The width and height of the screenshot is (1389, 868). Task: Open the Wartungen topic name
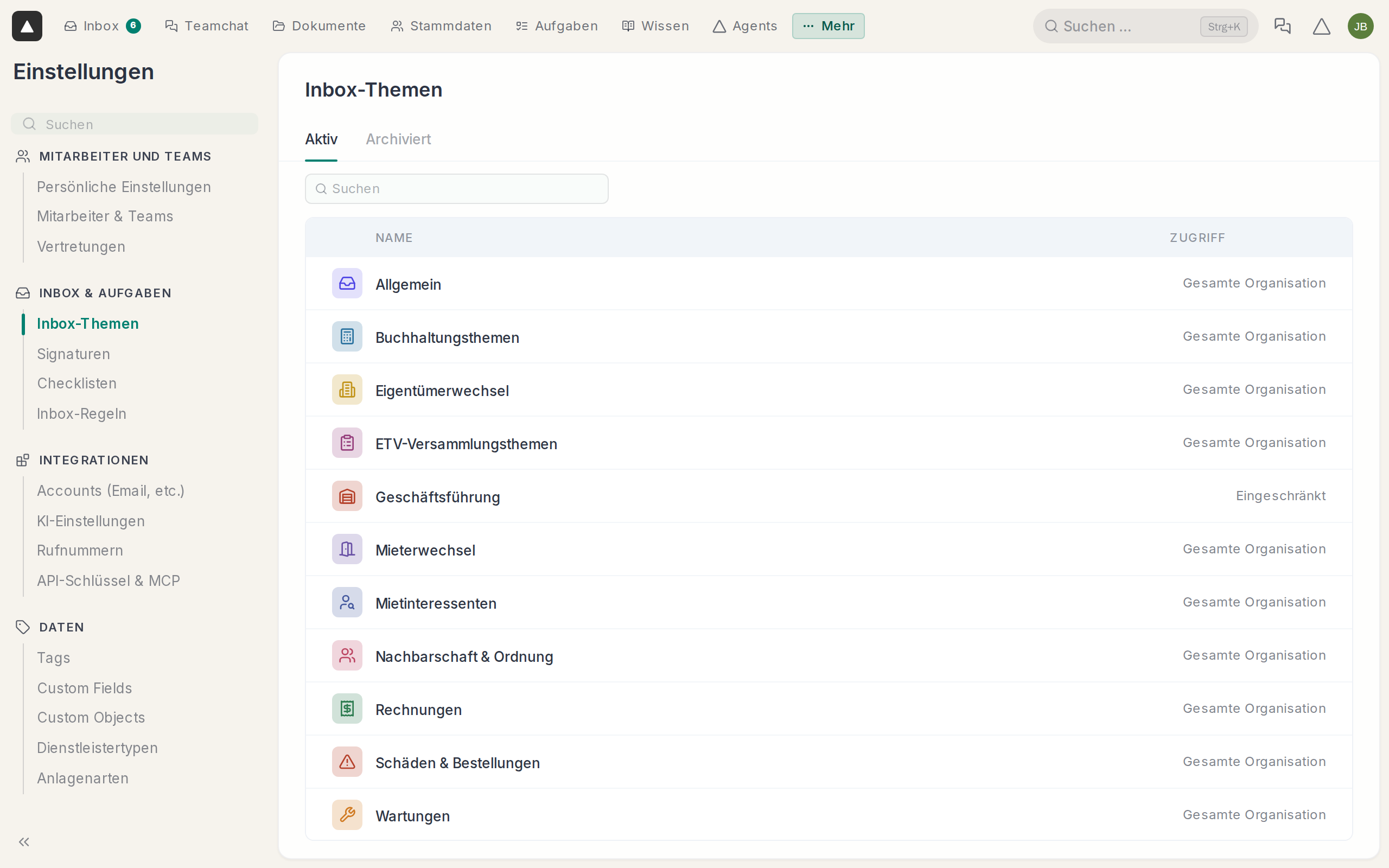[413, 816]
